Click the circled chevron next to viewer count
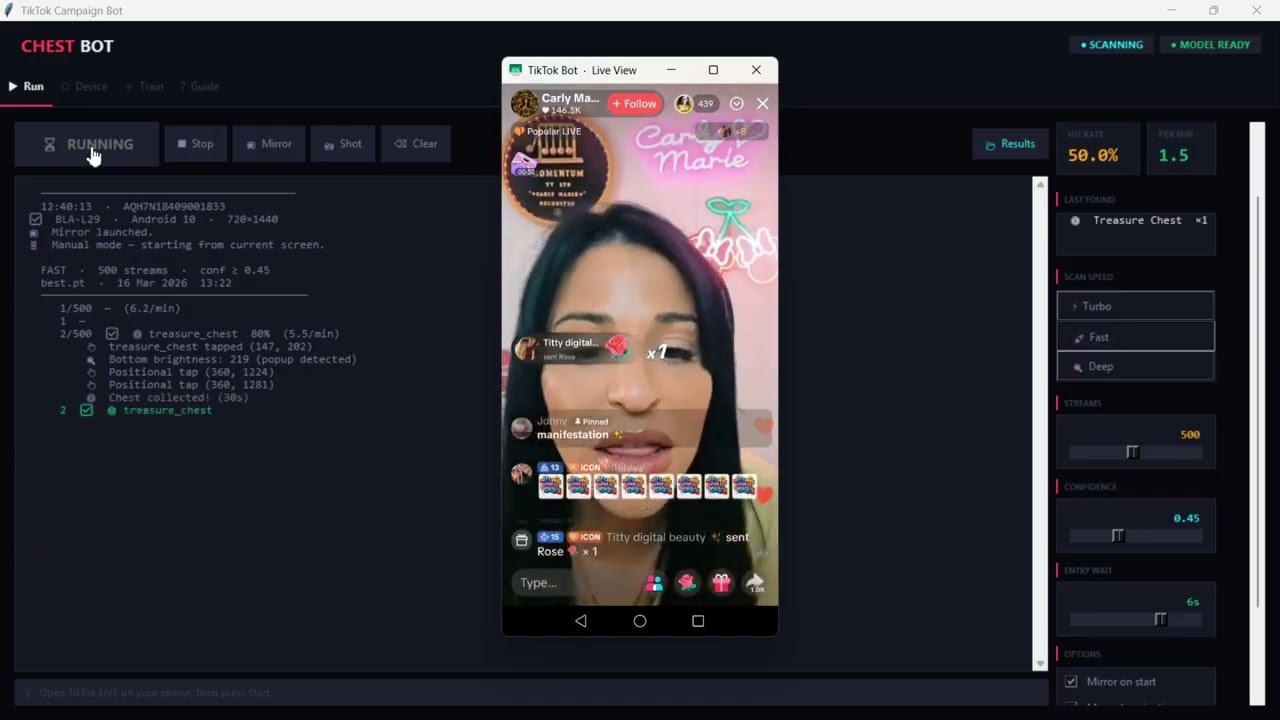 [x=737, y=103]
